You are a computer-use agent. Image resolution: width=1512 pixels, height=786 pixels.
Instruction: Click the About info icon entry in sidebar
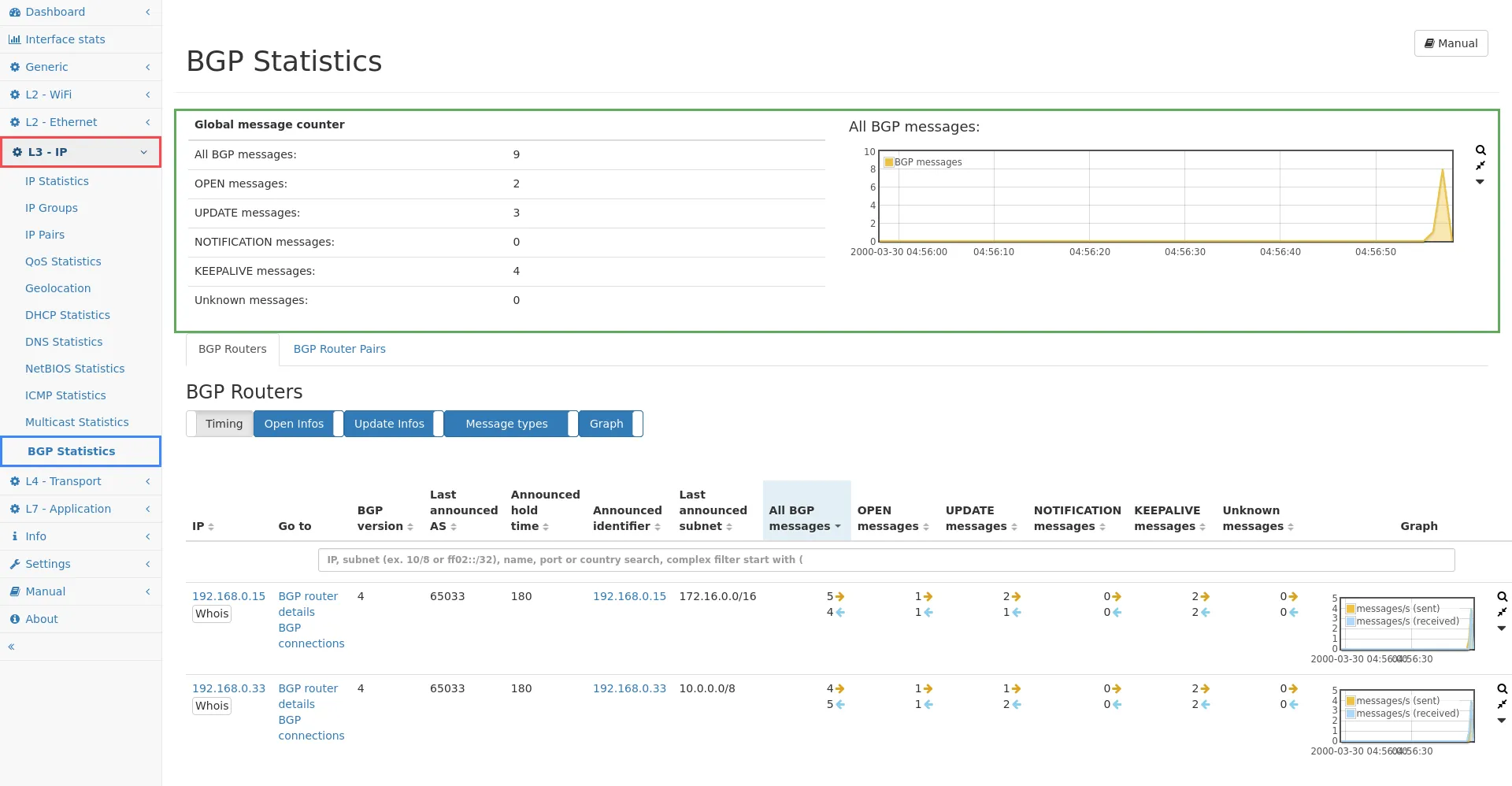point(41,619)
